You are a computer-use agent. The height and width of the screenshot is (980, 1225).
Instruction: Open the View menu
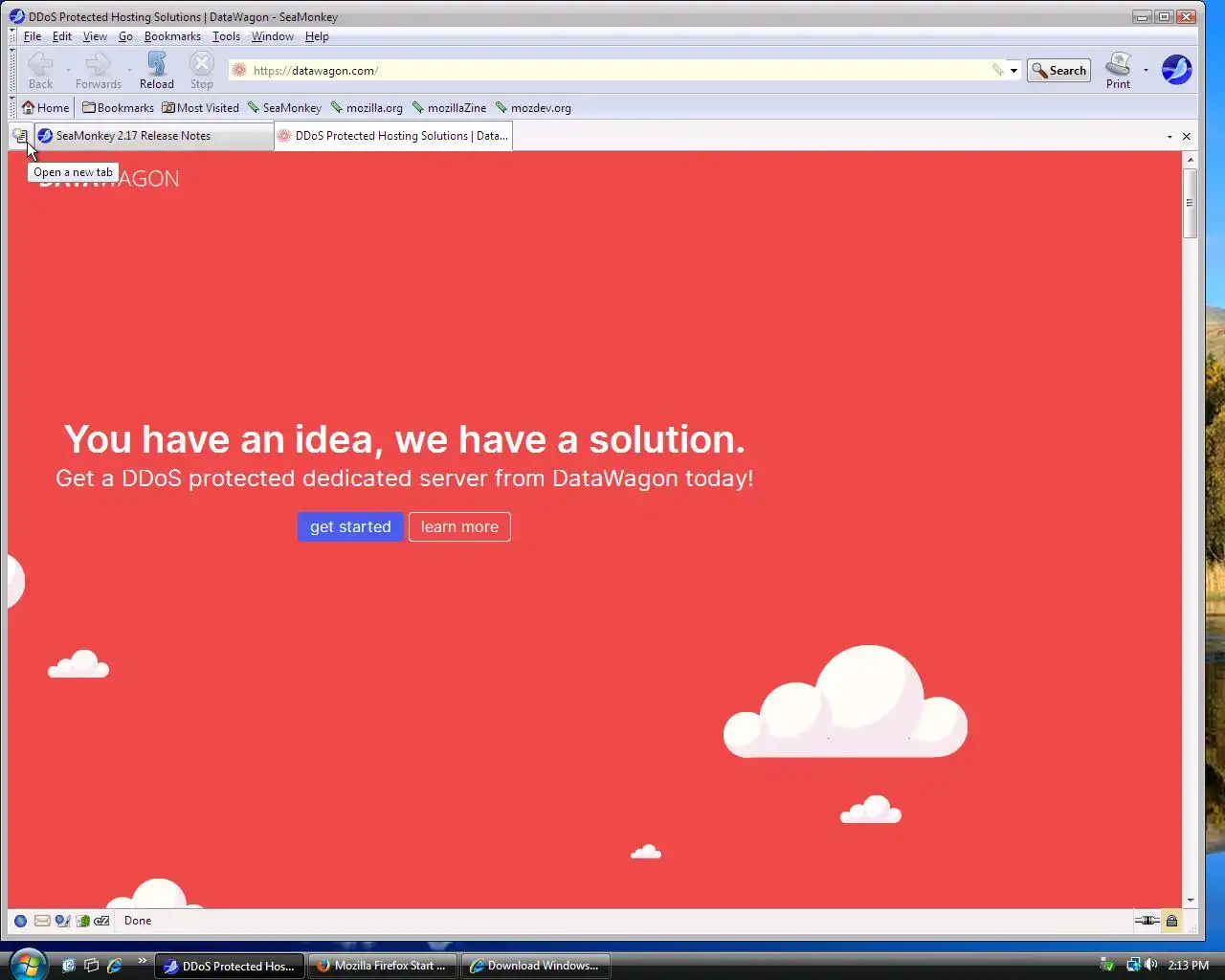(x=95, y=36)
